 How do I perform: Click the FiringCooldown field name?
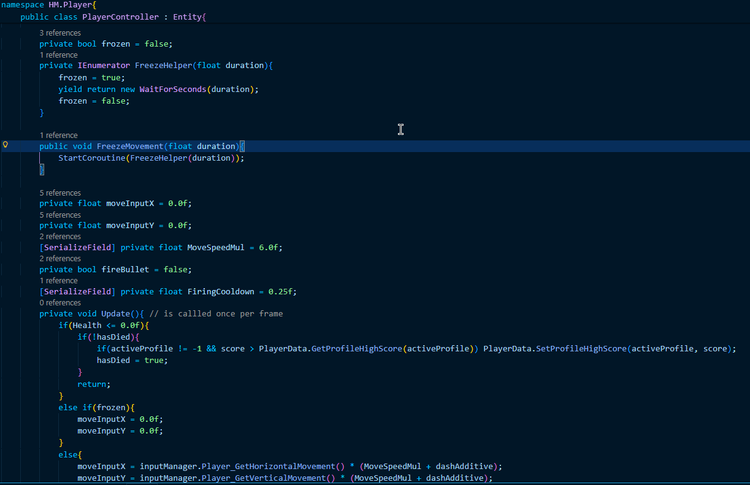(221, 292)
